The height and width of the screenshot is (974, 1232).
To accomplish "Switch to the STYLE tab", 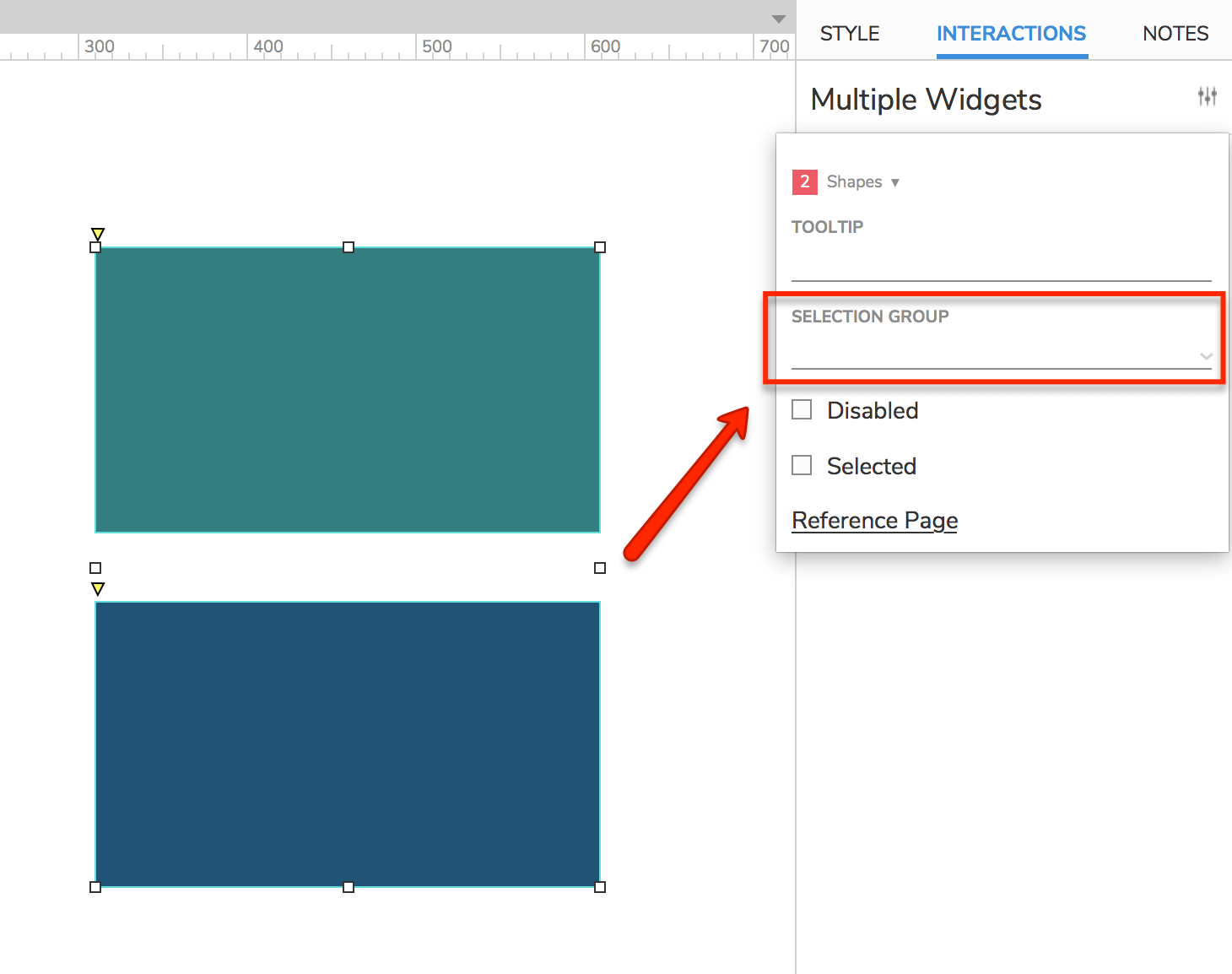I will pyautogui.click(x=849, y=34).
